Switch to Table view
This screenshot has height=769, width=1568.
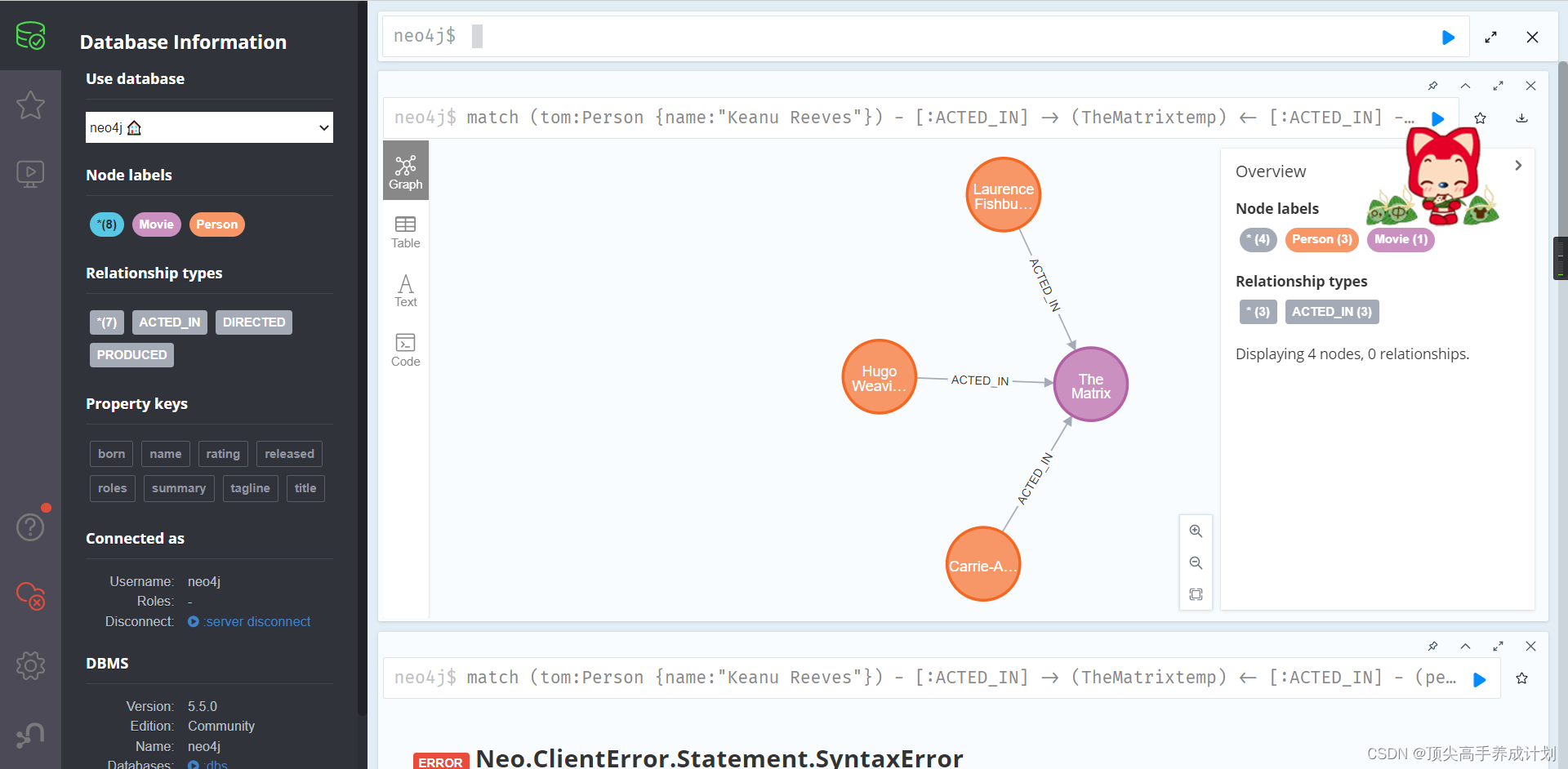[x=406, y=232]
